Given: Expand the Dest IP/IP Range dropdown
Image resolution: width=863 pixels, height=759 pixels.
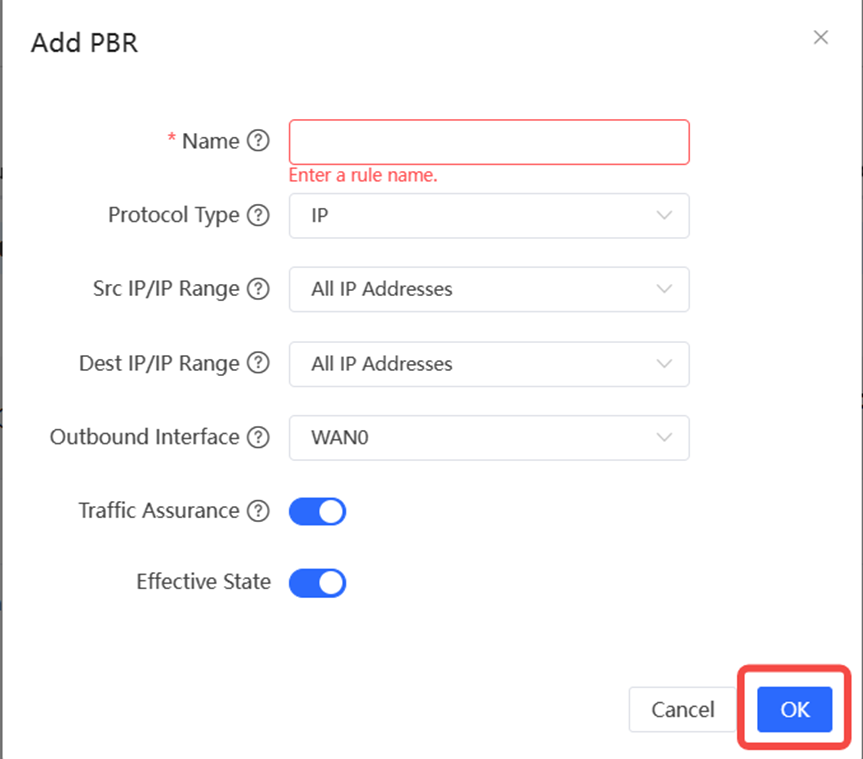Looking at the screenshot, I should (489, 364).
